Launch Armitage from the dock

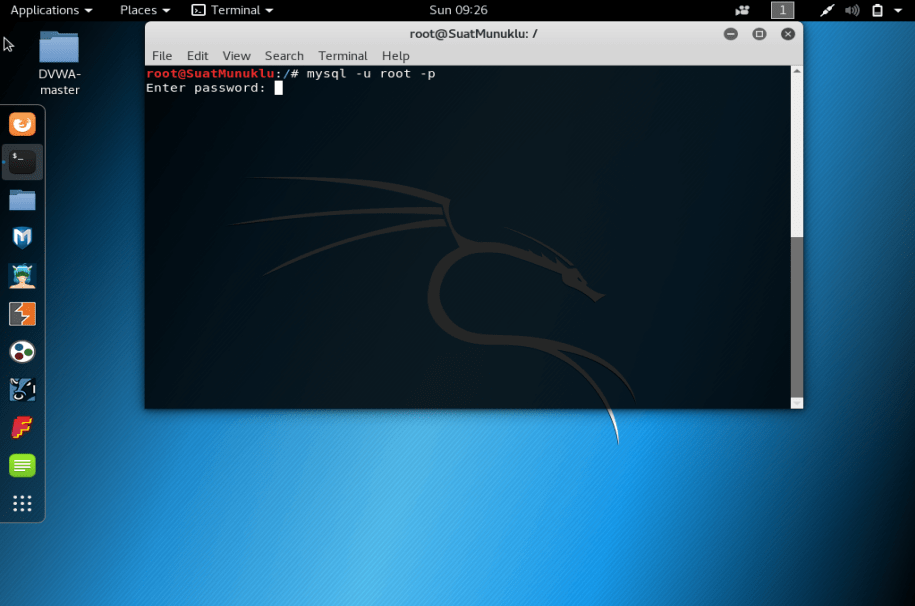22,276
